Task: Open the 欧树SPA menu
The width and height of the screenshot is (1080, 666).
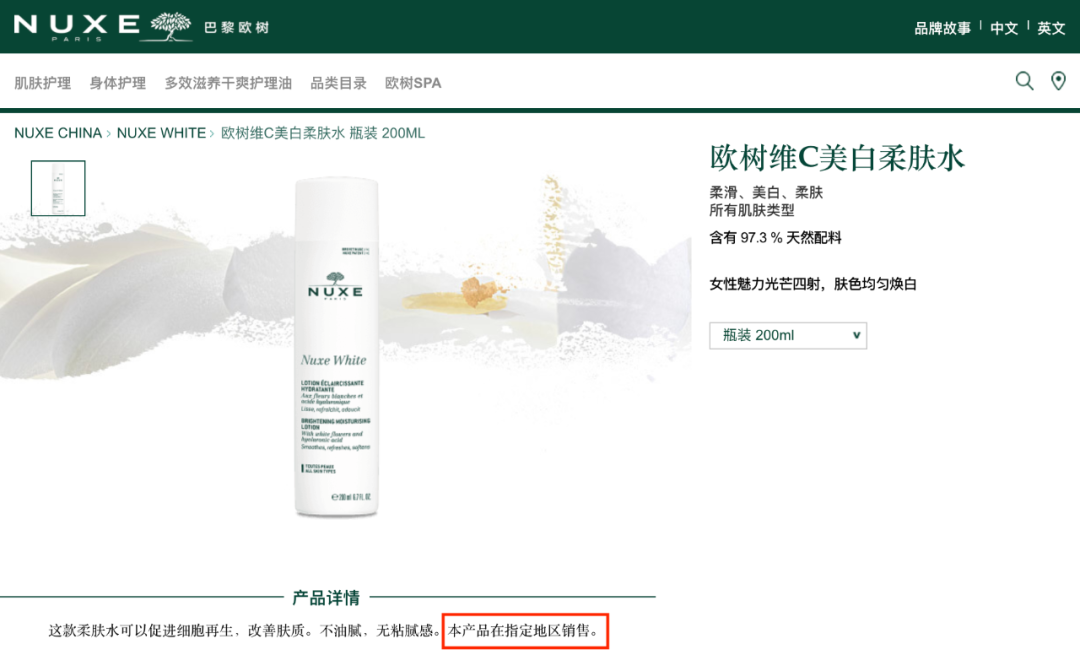Action: coord(413,83)
